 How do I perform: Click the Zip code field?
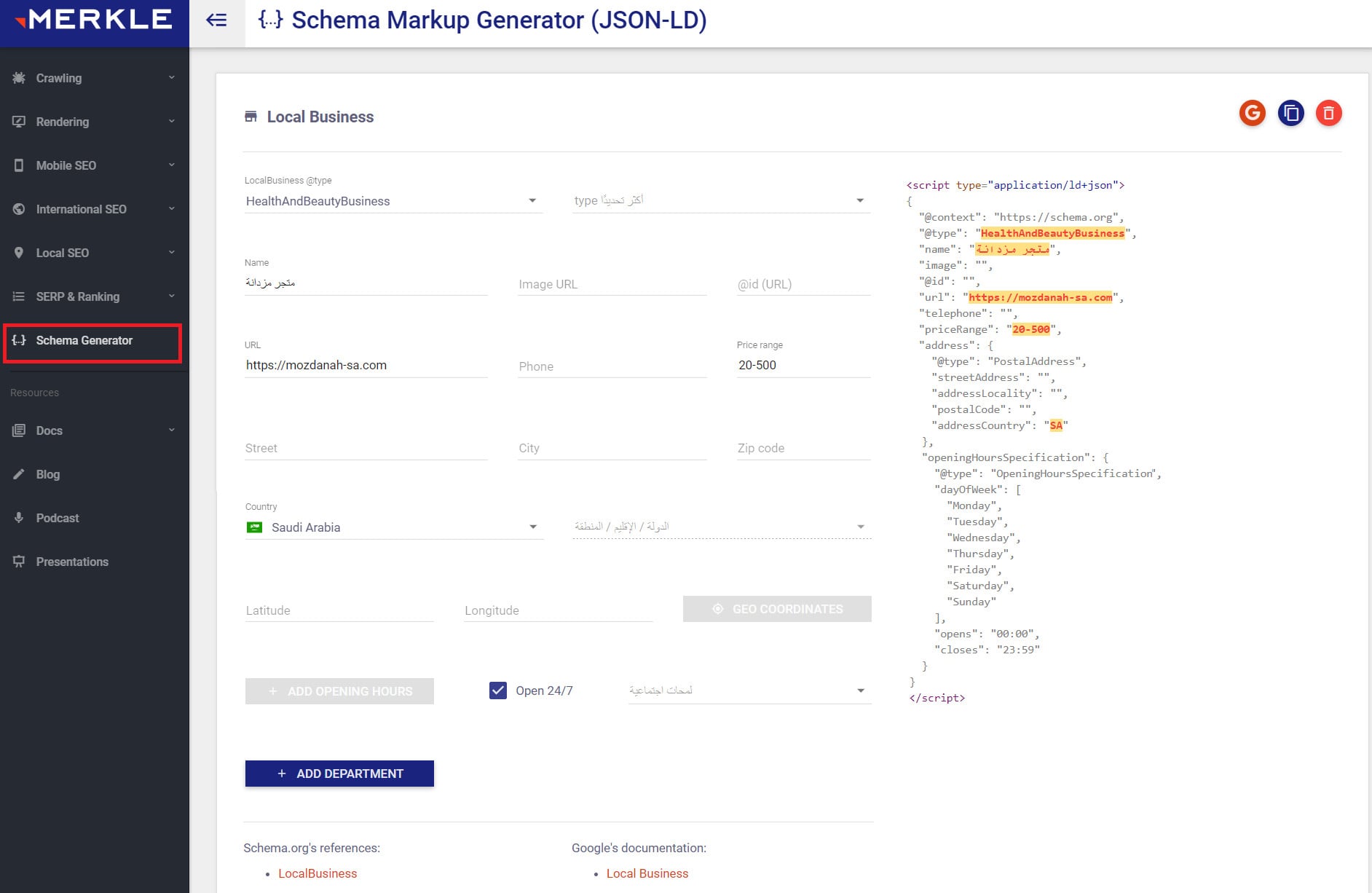coord(803,448)
